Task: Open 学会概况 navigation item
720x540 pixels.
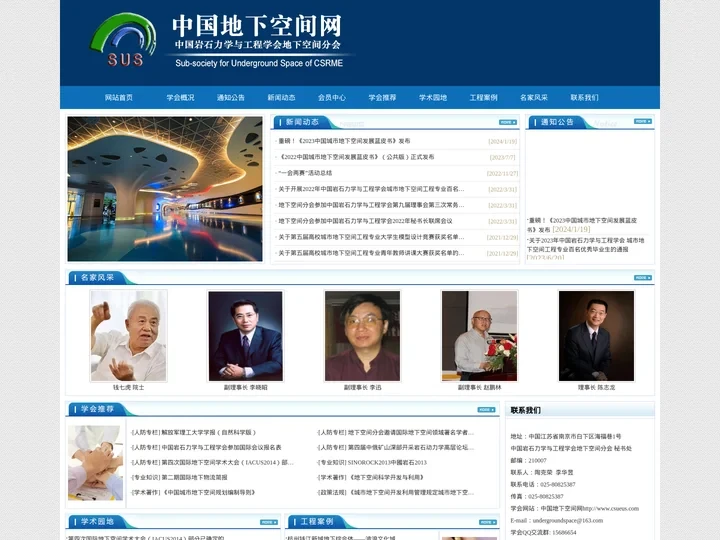Action: point(180,98)
